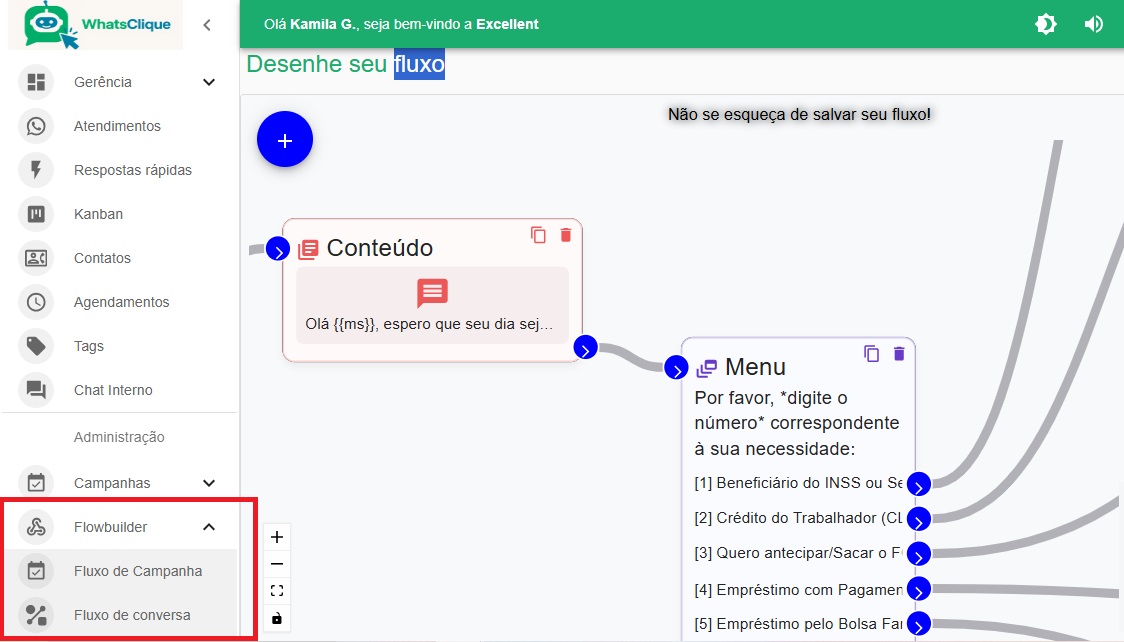Click the output handle of menu option [1]
This screenshot has width=1124, height=642.
pos(919,485)
